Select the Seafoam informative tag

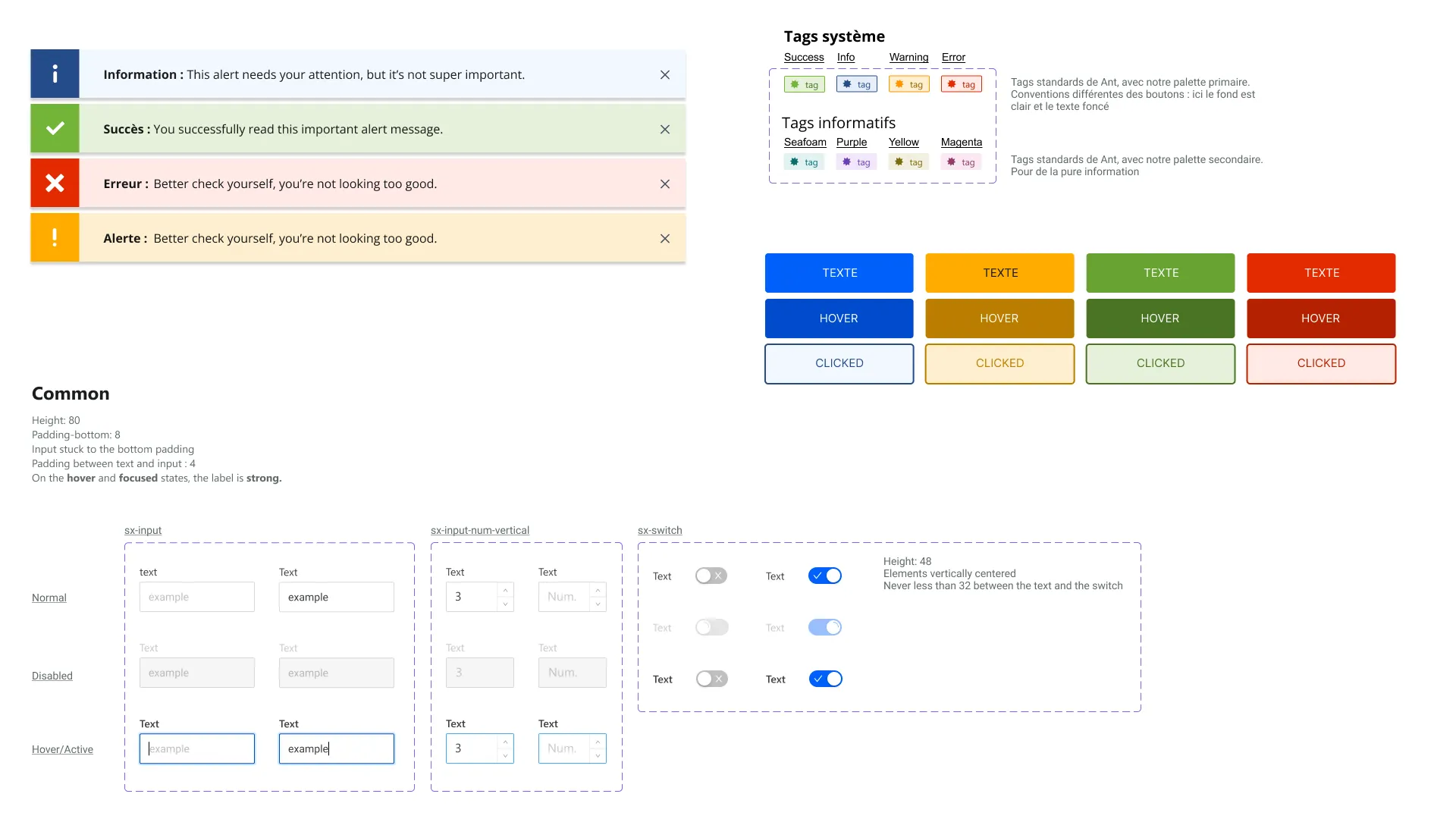click(804, 162)
